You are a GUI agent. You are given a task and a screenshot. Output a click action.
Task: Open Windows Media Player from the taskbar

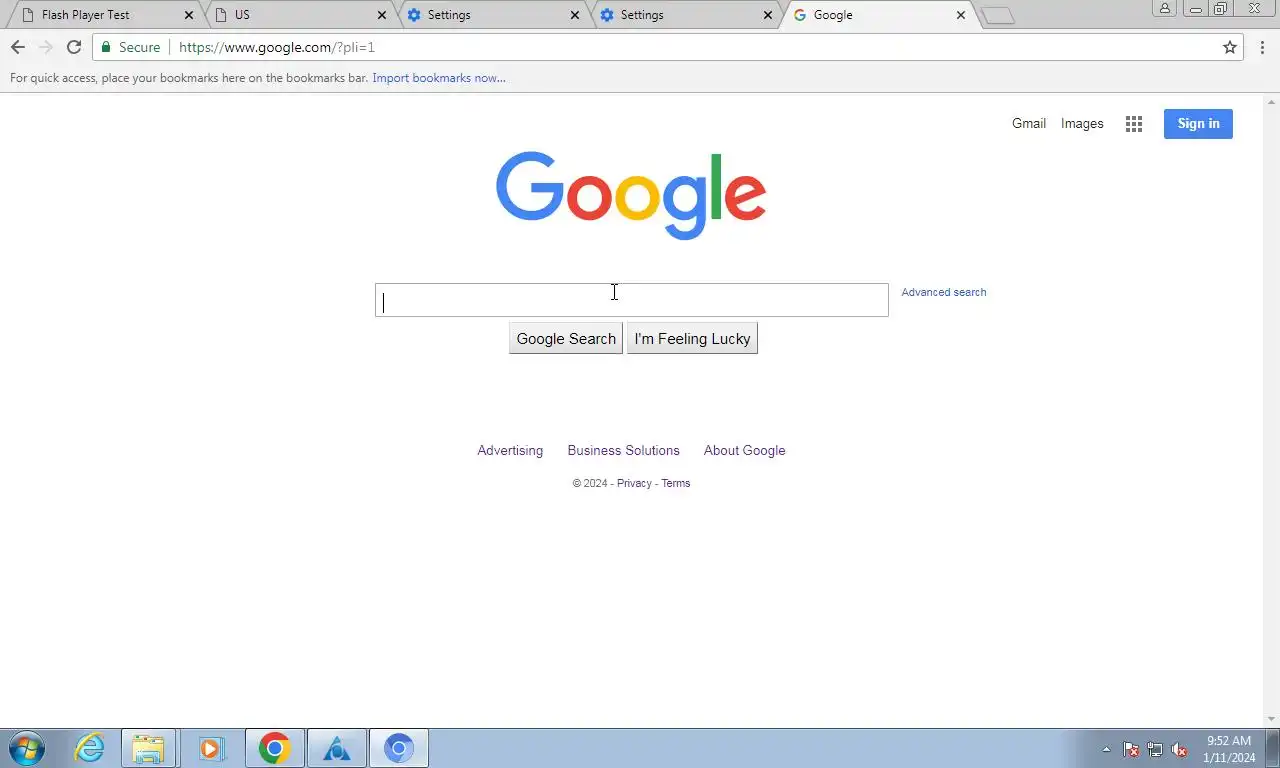pos(211,748)
